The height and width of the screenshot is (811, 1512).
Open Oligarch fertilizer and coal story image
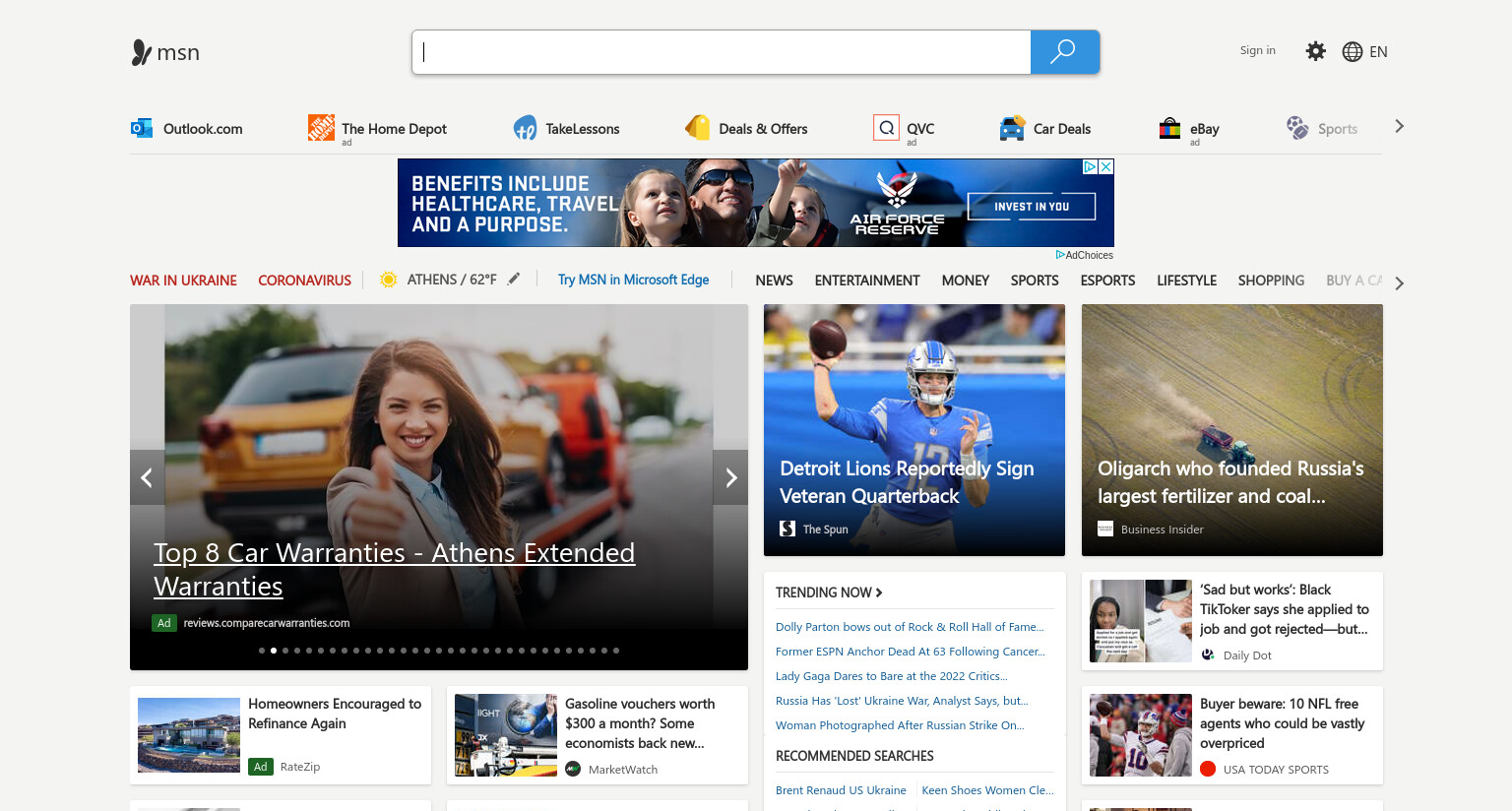coord(1232,430)
